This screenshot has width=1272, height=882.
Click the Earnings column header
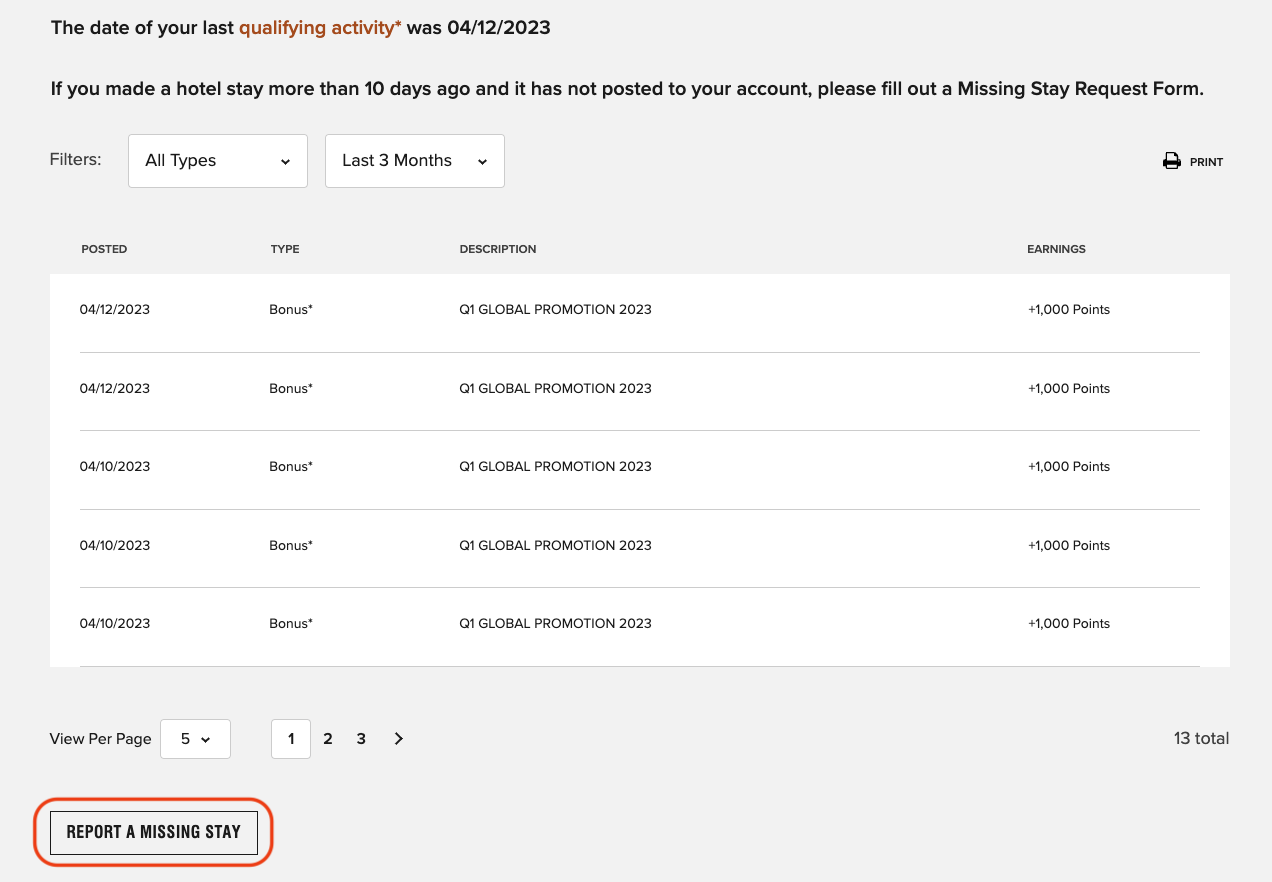[x=1056, y=249]
